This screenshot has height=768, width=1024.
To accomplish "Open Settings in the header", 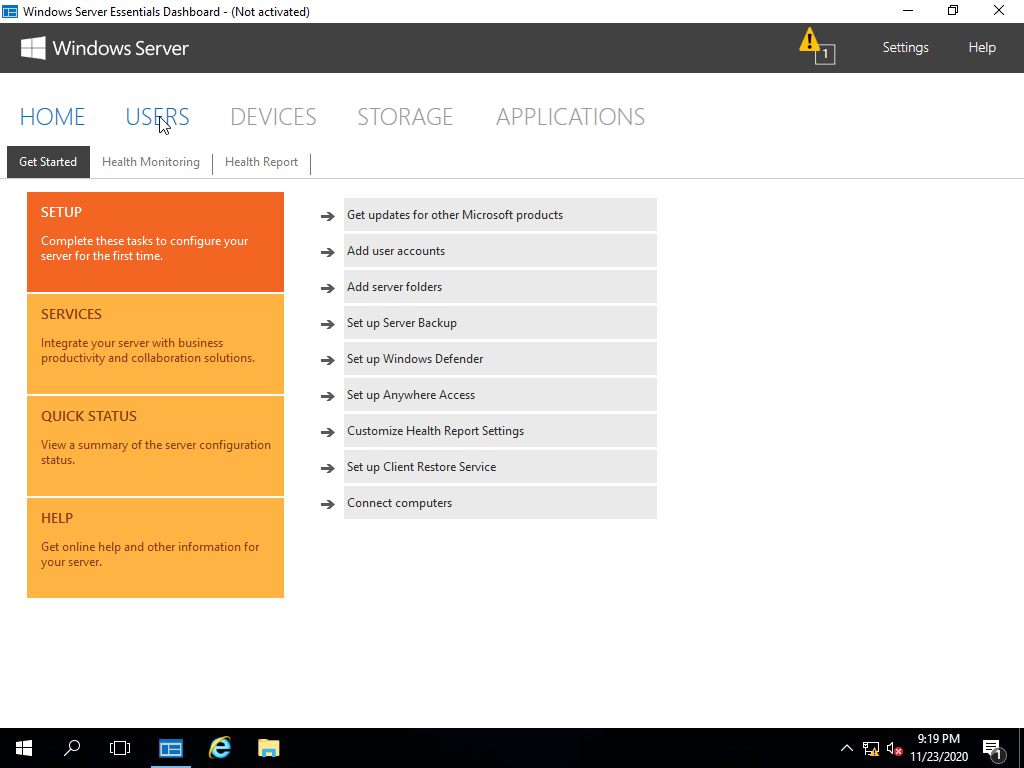I will (905, 48).
